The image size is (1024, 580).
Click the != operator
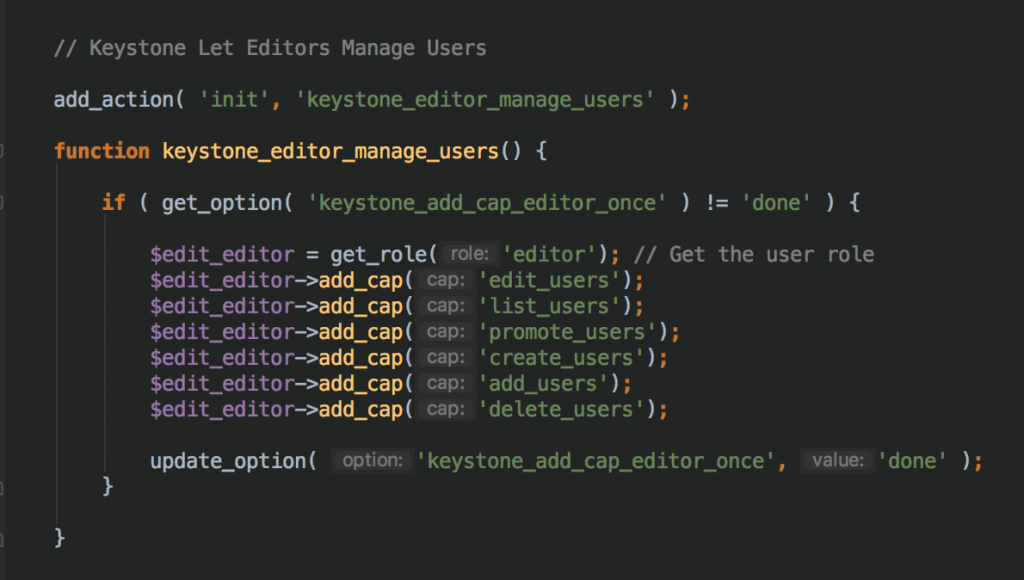717,203
